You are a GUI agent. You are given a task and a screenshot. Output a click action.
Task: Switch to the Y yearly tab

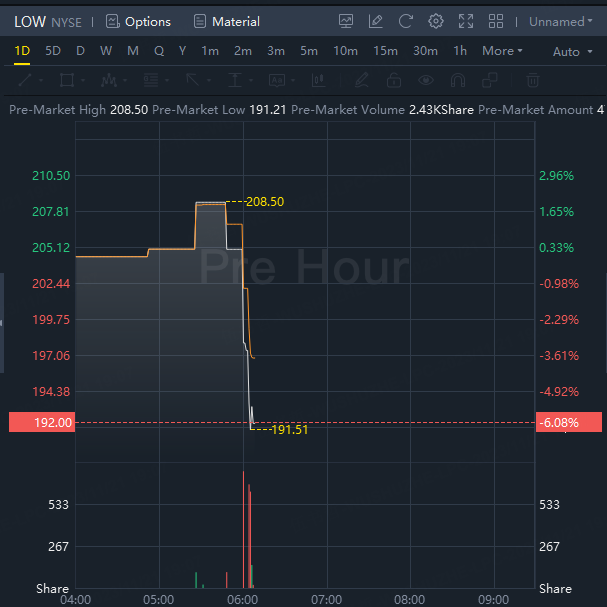(x=182, y=51)
